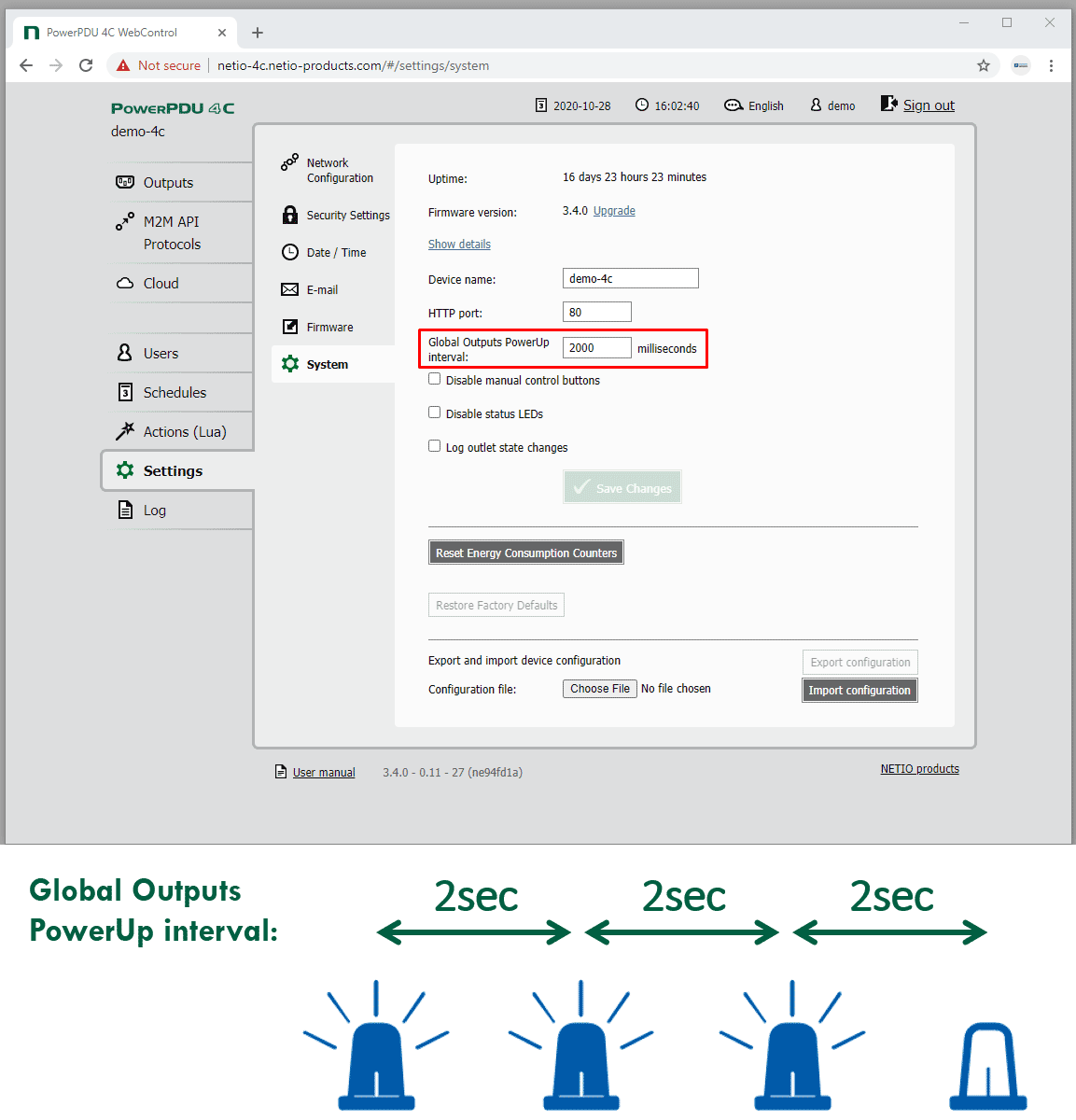Click the Security Settings padlock icon
The height and width of the screenshot is (1120, 1076).
pyautogui.click(x=290, y=215)
